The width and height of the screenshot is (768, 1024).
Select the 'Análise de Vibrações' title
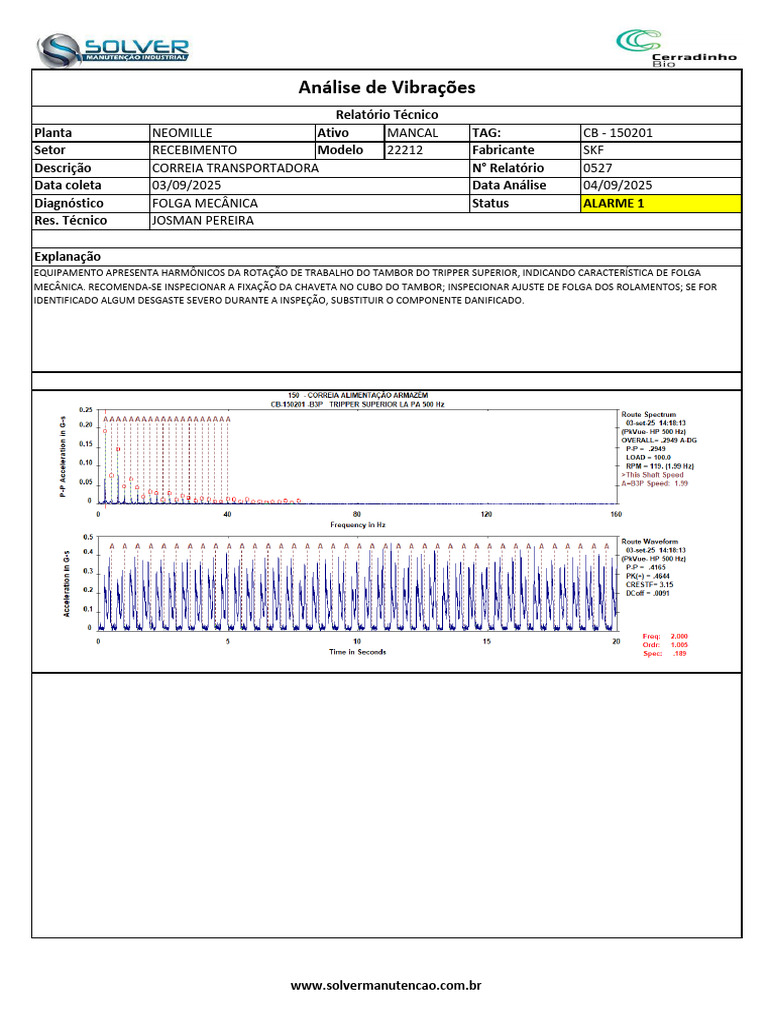[x=387, y=87]
